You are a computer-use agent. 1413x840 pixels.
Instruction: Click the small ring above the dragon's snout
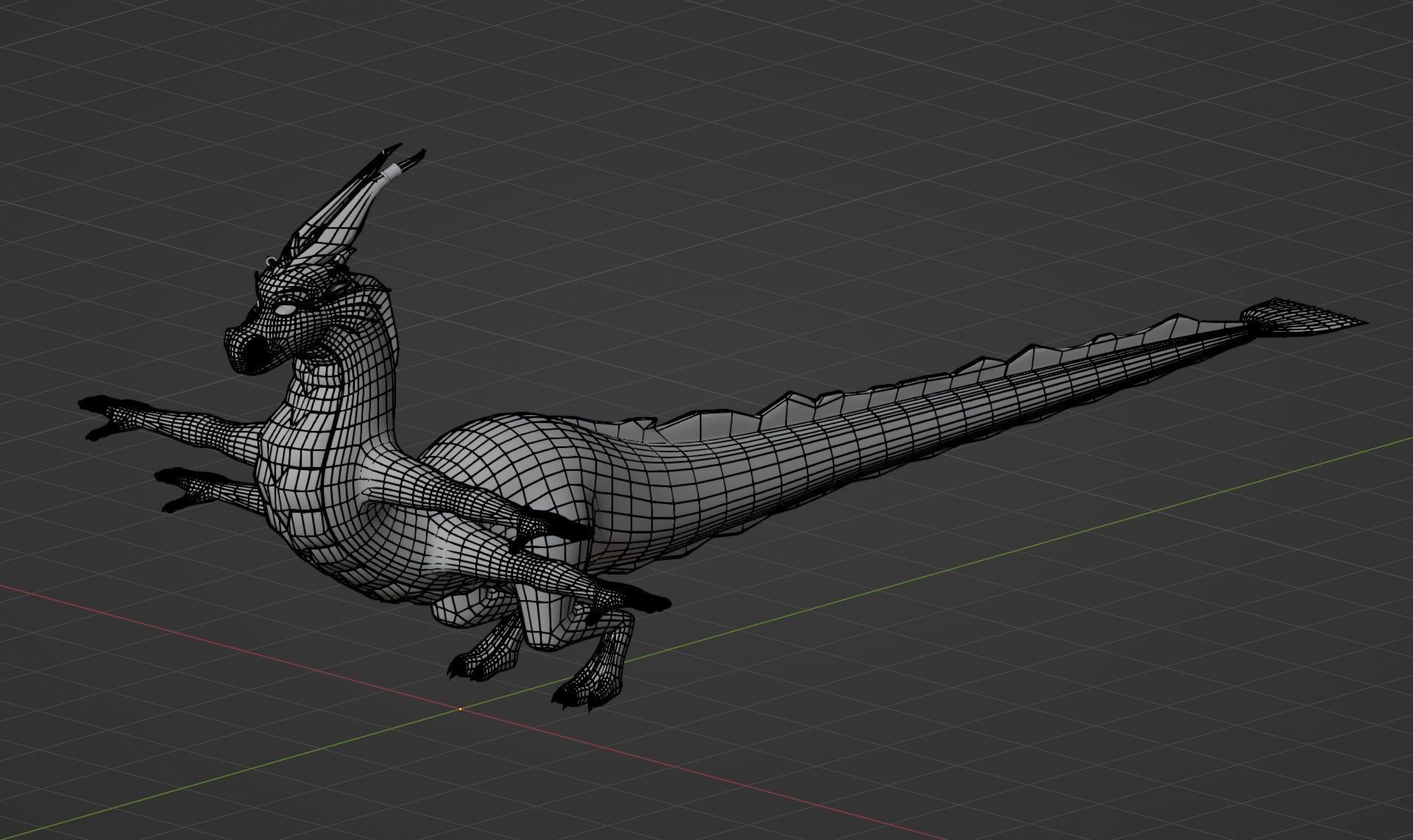(x=271, y=260)
